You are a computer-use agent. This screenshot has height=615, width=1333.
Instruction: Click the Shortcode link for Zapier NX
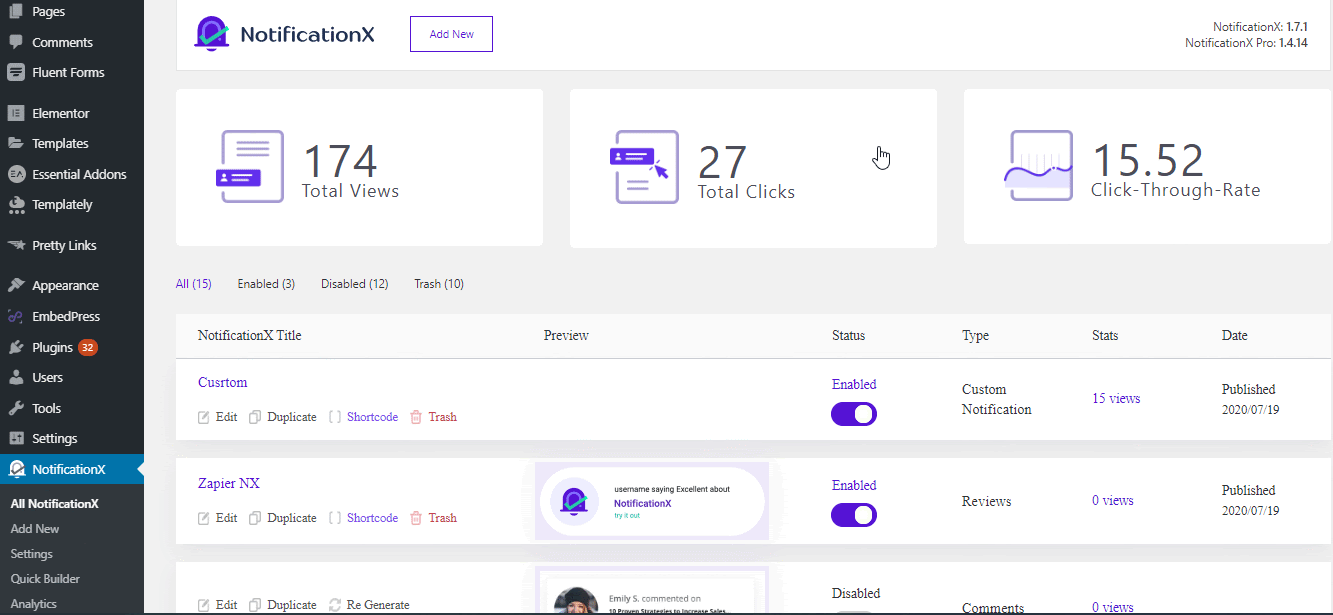372,518
